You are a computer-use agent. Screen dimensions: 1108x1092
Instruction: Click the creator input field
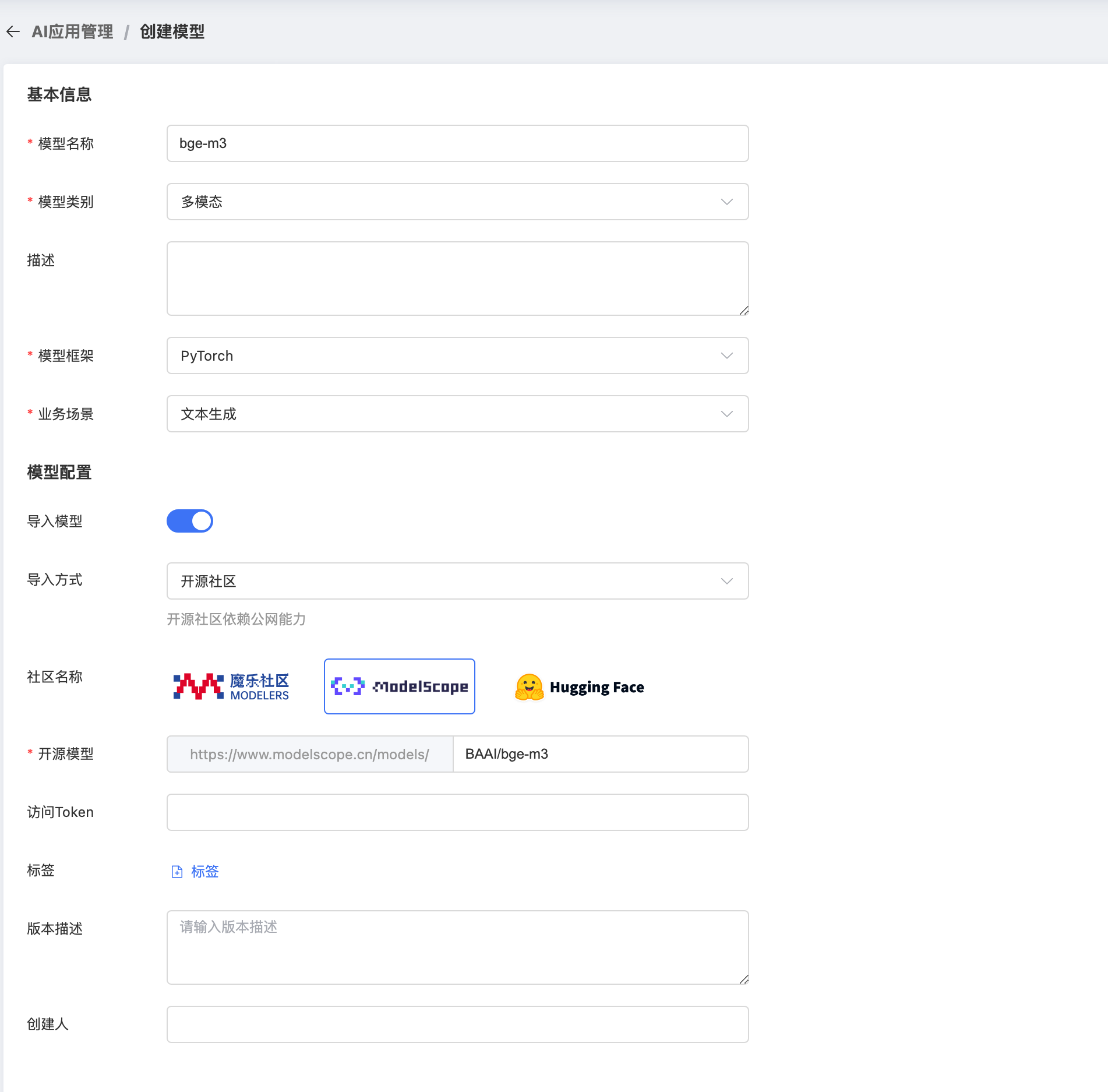point(457,1024)
